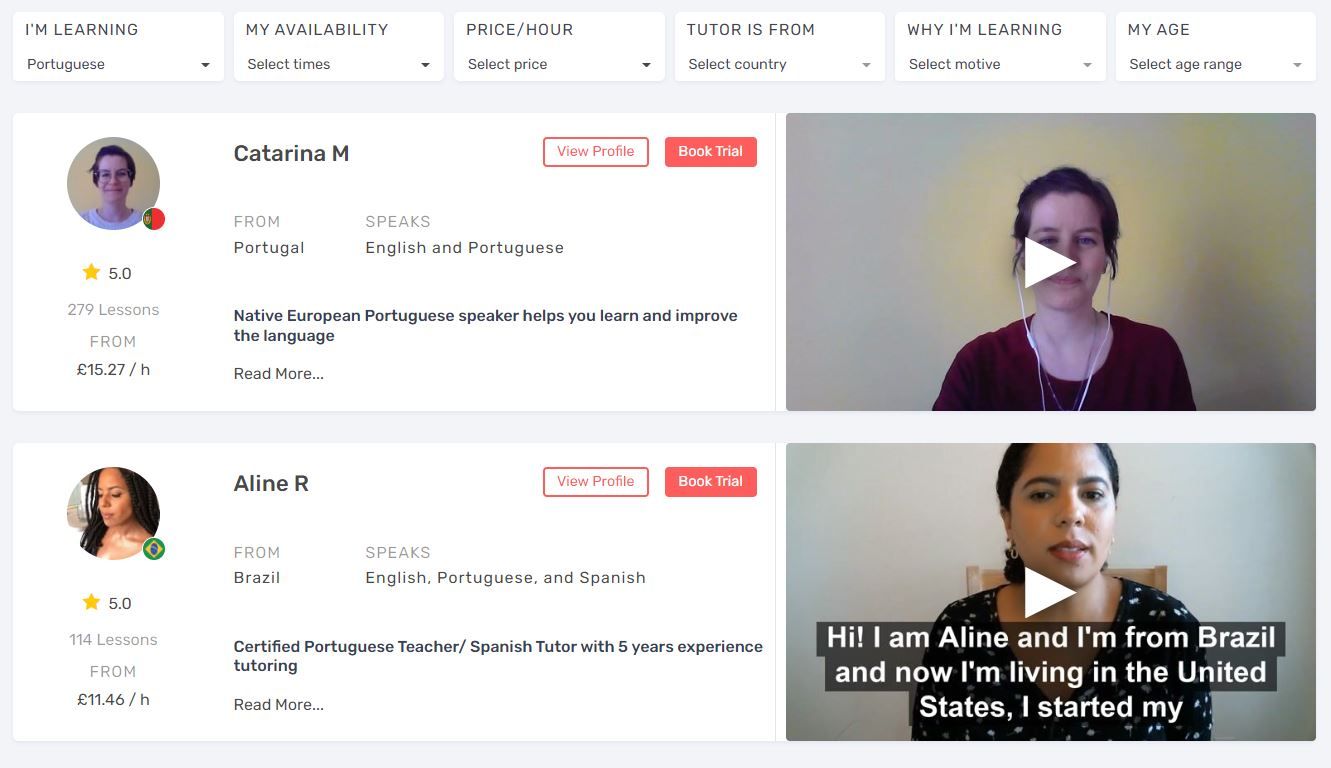The width and height of the screenshot is (1331, 768).
Task: Click Aline R's gold rating star
Action: (x=91, y=602)
